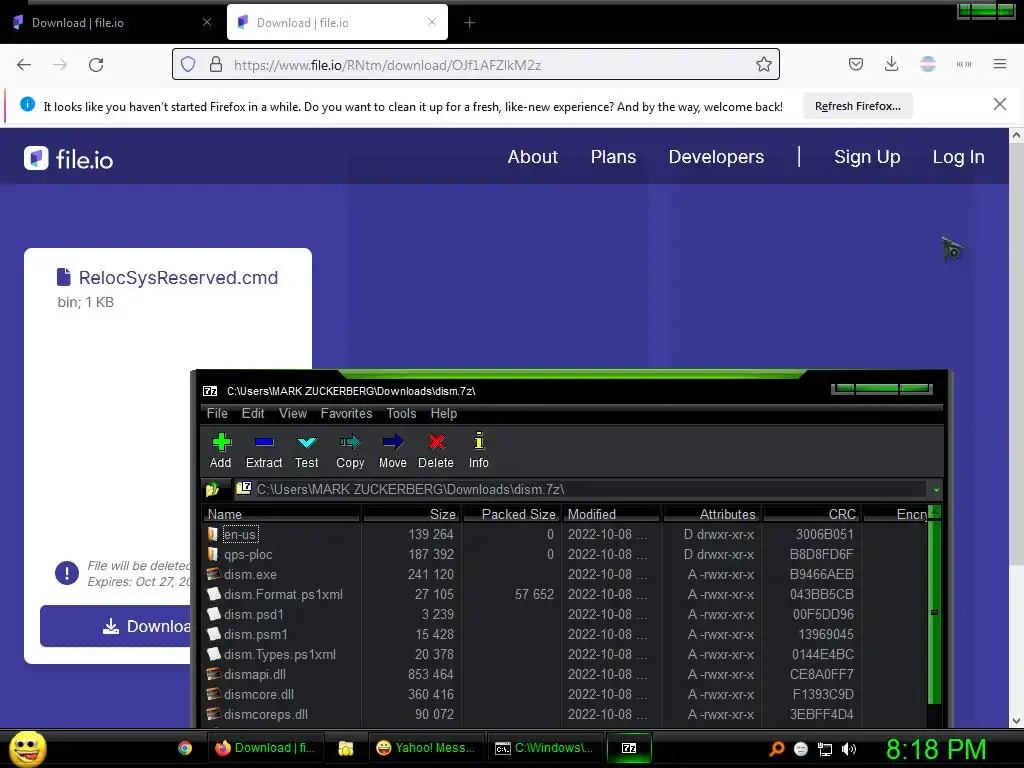Open the Firefox hamburger menu
The image size is (1024, 768).
(x=1000, y=64)
